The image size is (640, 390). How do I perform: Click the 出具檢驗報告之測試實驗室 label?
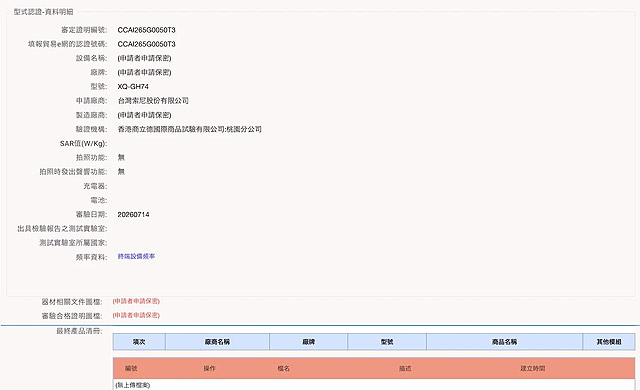pos(62,228)
